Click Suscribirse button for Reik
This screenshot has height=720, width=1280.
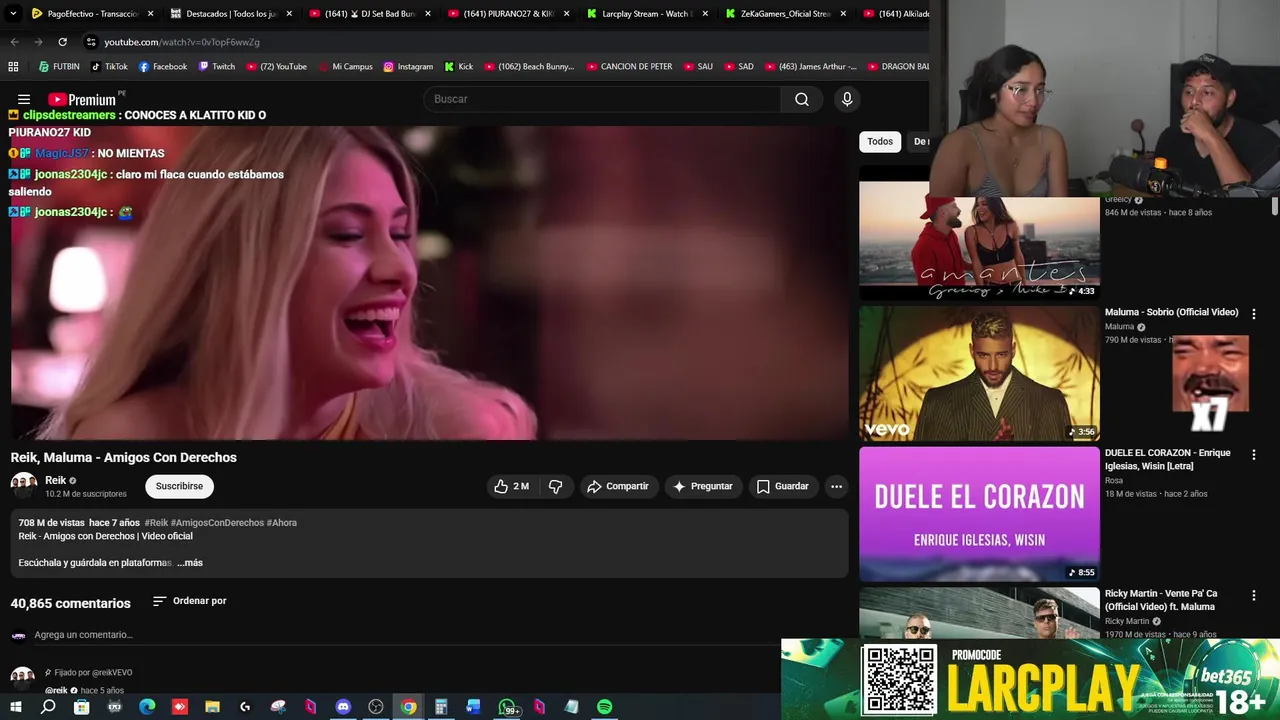[x=179, y=486]
